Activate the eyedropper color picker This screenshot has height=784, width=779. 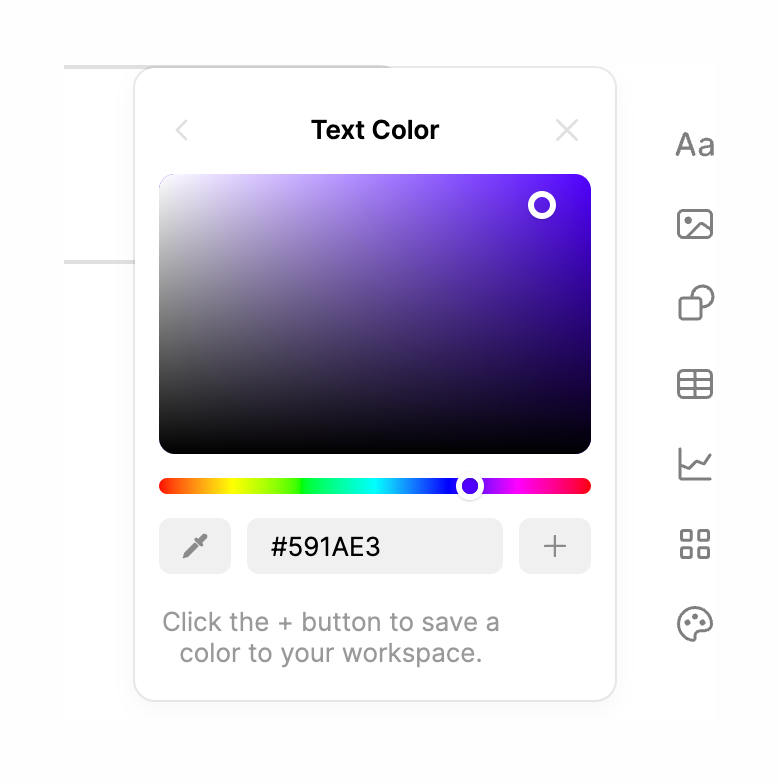click(195, 546)
